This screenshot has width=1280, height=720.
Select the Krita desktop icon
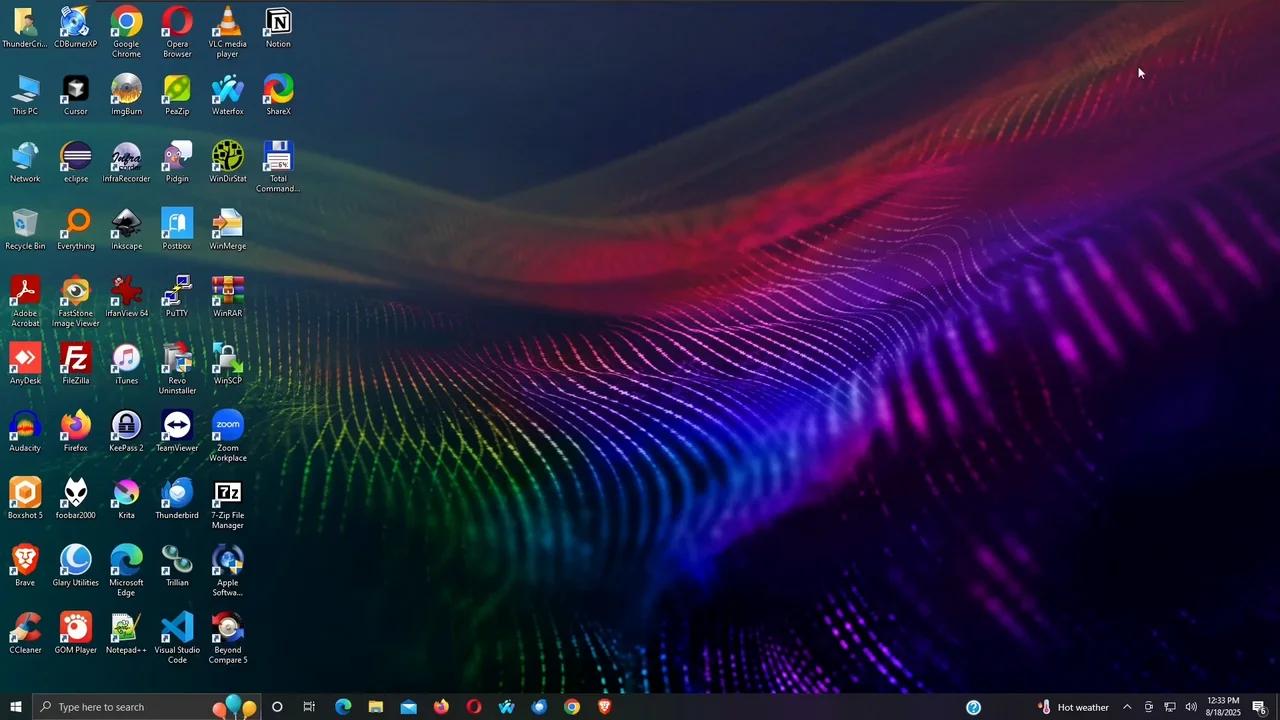tap(126, 497)
